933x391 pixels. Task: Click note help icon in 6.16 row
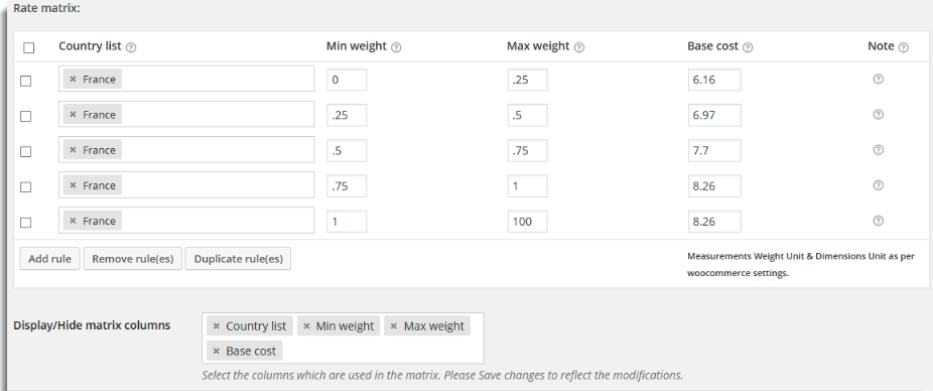click(x=878, y=79)
